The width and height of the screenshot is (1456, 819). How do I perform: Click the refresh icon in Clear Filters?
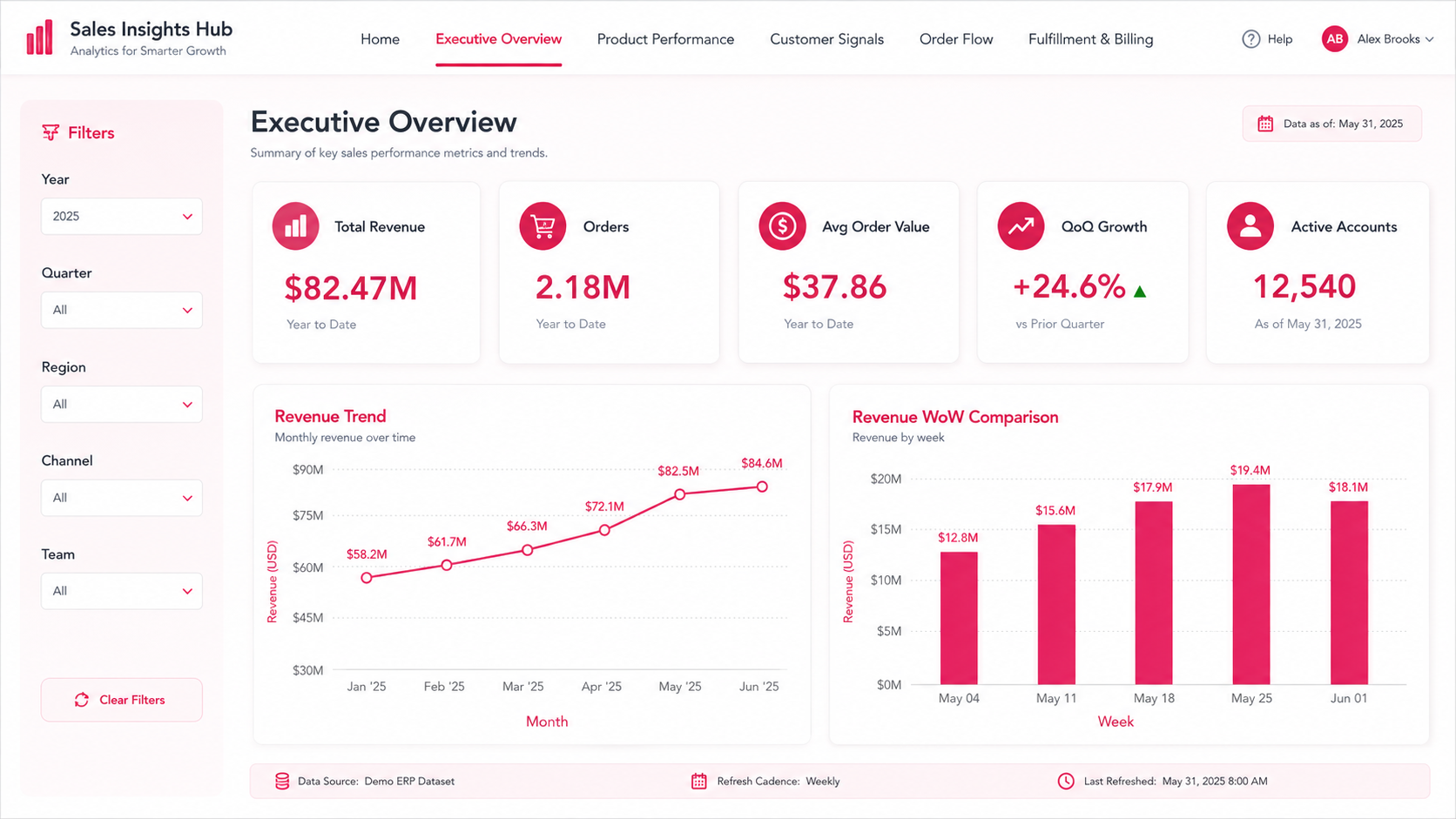click(82, 700)
